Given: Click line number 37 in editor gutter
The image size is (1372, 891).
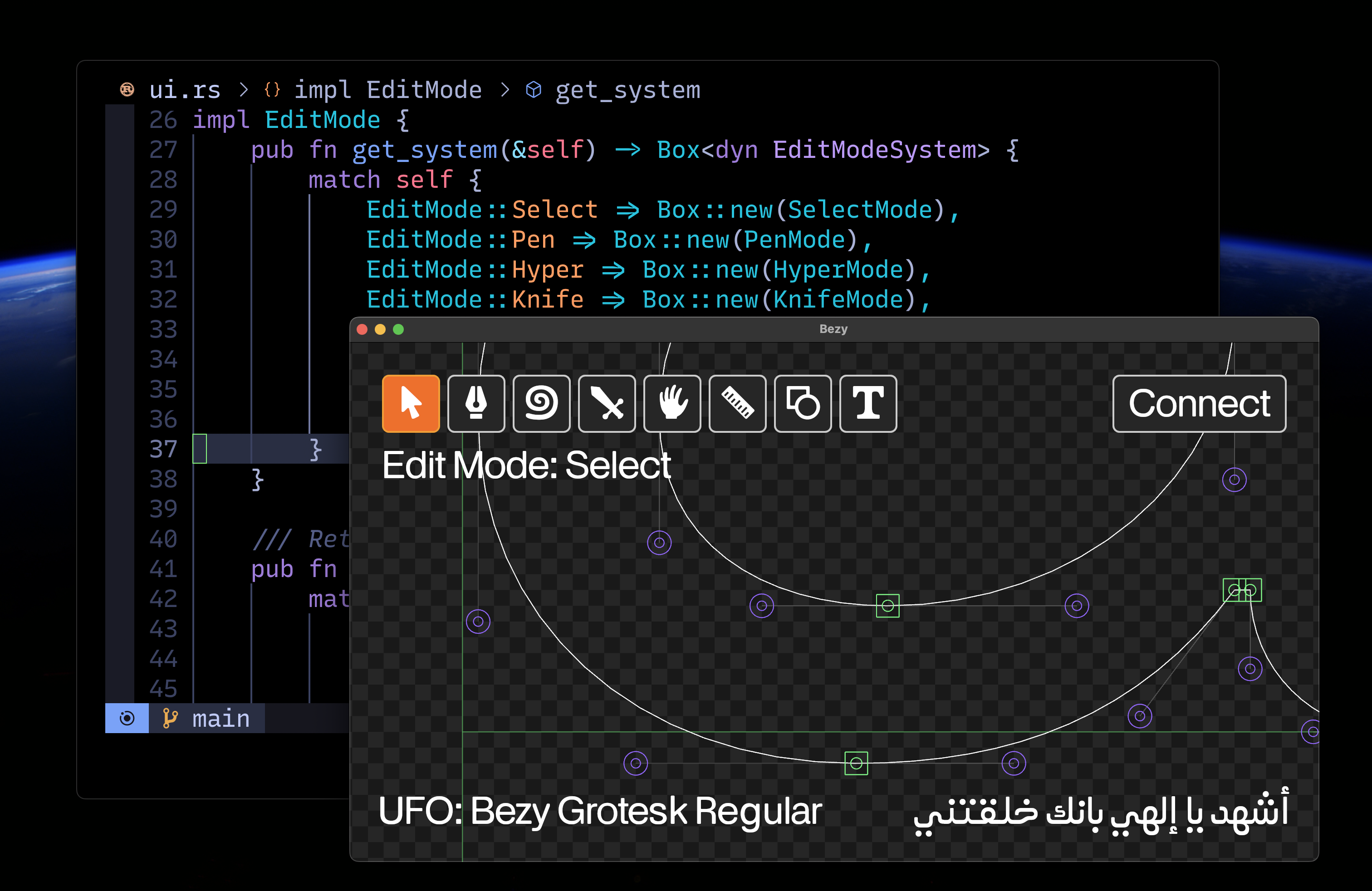Looking at the screenshot, I should (x=163, y=450).
